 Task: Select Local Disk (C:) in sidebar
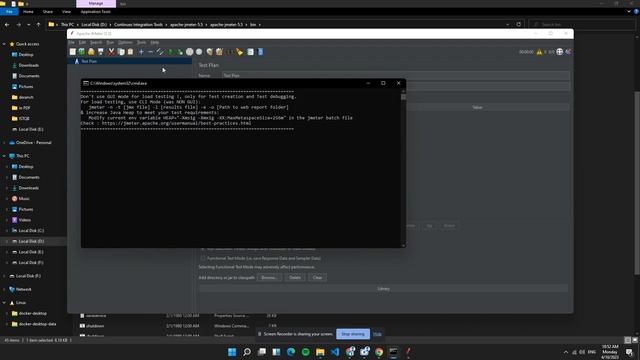click(x=31, y=231)
